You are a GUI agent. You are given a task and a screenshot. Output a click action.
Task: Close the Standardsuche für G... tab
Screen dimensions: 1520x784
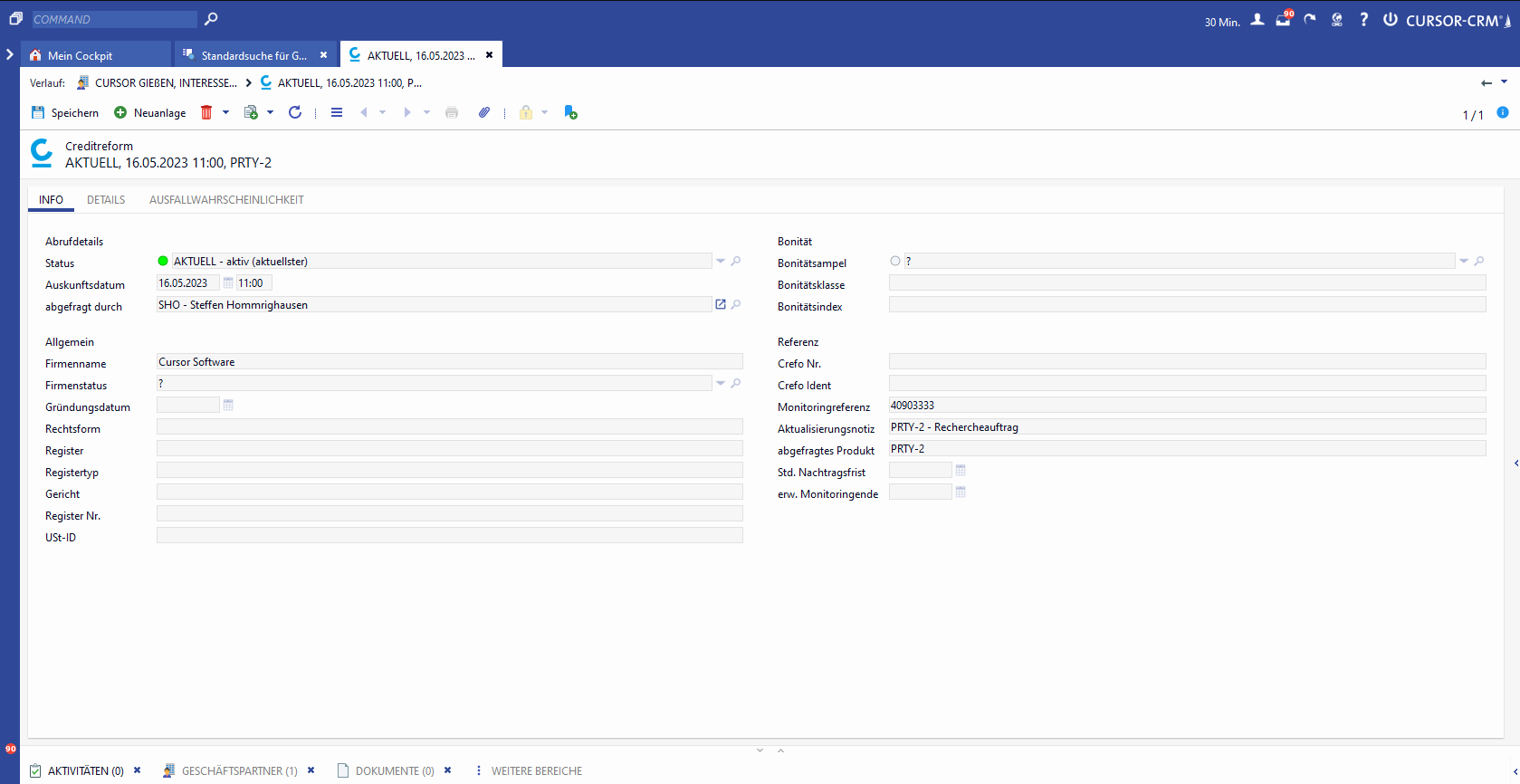pos(324,55)
